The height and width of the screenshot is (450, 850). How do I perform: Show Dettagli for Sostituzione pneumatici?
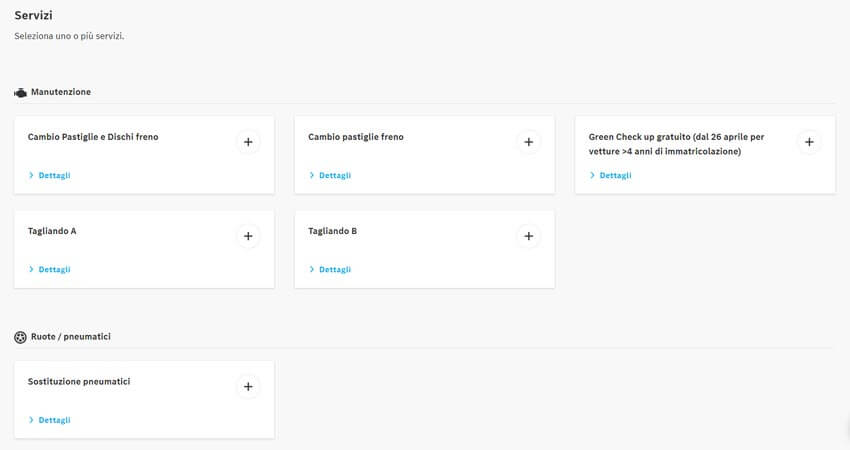click(54, 420)
